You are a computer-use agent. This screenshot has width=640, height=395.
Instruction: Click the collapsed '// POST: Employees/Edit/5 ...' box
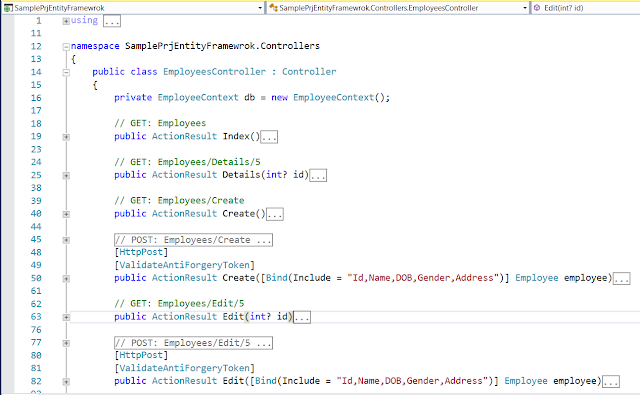click(193, 343)
